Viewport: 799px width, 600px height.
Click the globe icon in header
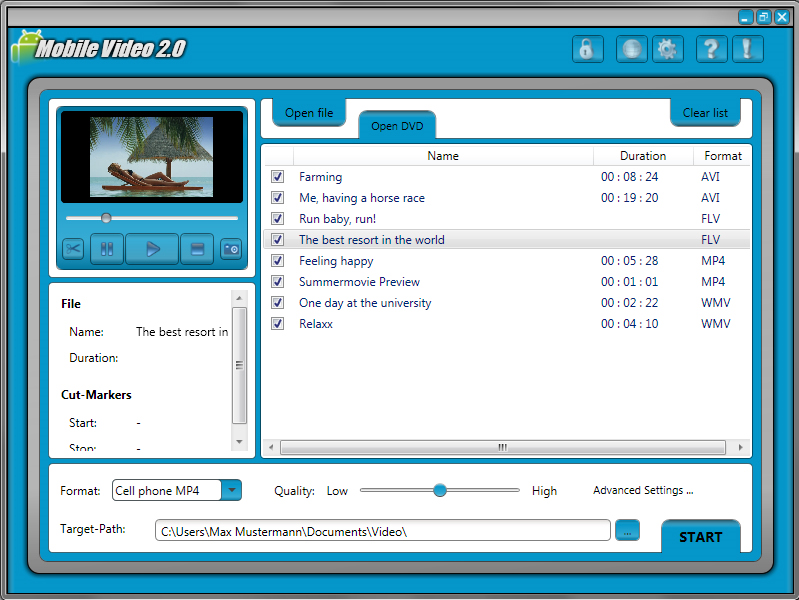[x=631, y=49]
